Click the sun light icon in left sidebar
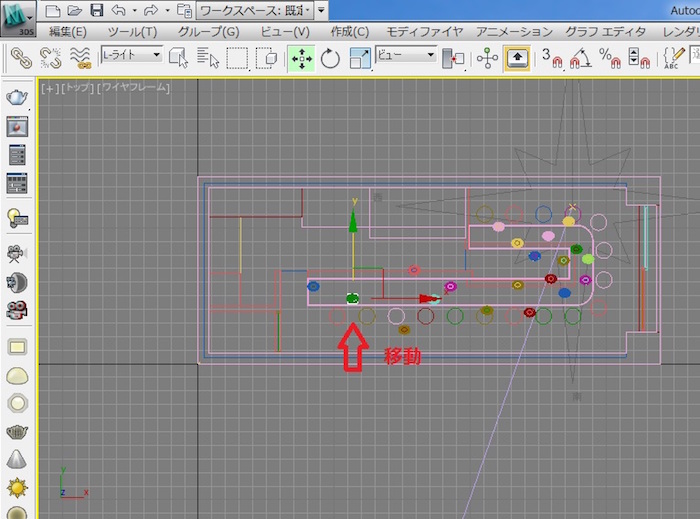 17,488
